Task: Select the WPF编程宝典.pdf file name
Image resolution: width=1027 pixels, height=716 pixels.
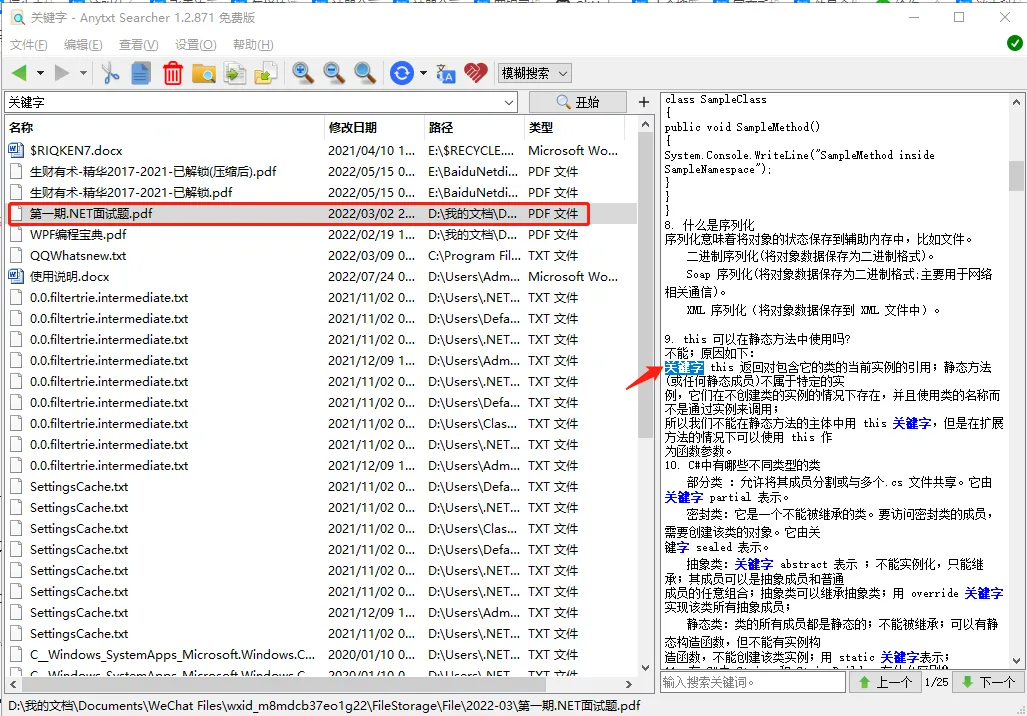Action: click(x=78, y=235)
